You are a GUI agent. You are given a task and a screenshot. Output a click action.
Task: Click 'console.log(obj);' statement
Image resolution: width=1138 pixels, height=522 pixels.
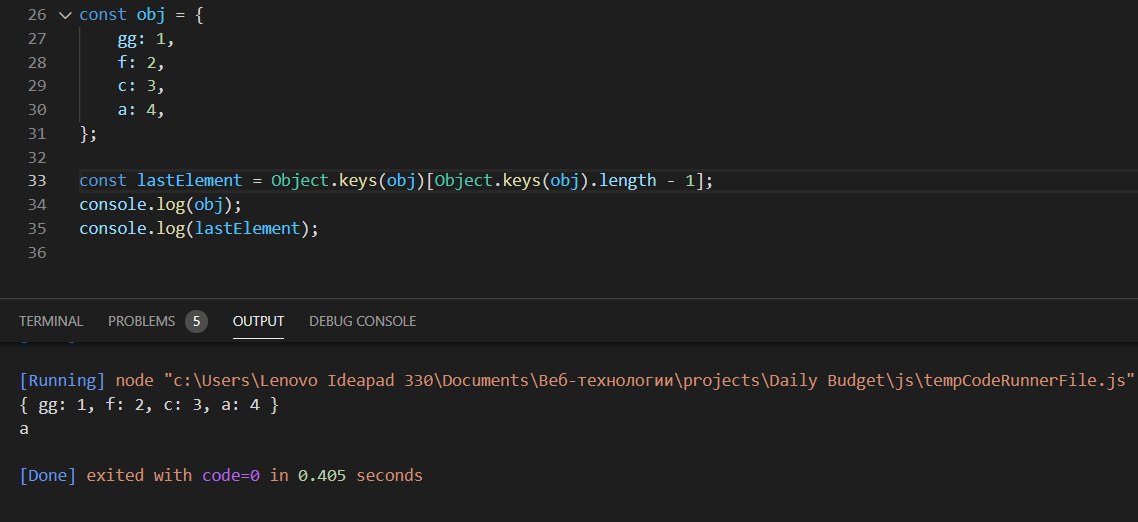[160, 205]
